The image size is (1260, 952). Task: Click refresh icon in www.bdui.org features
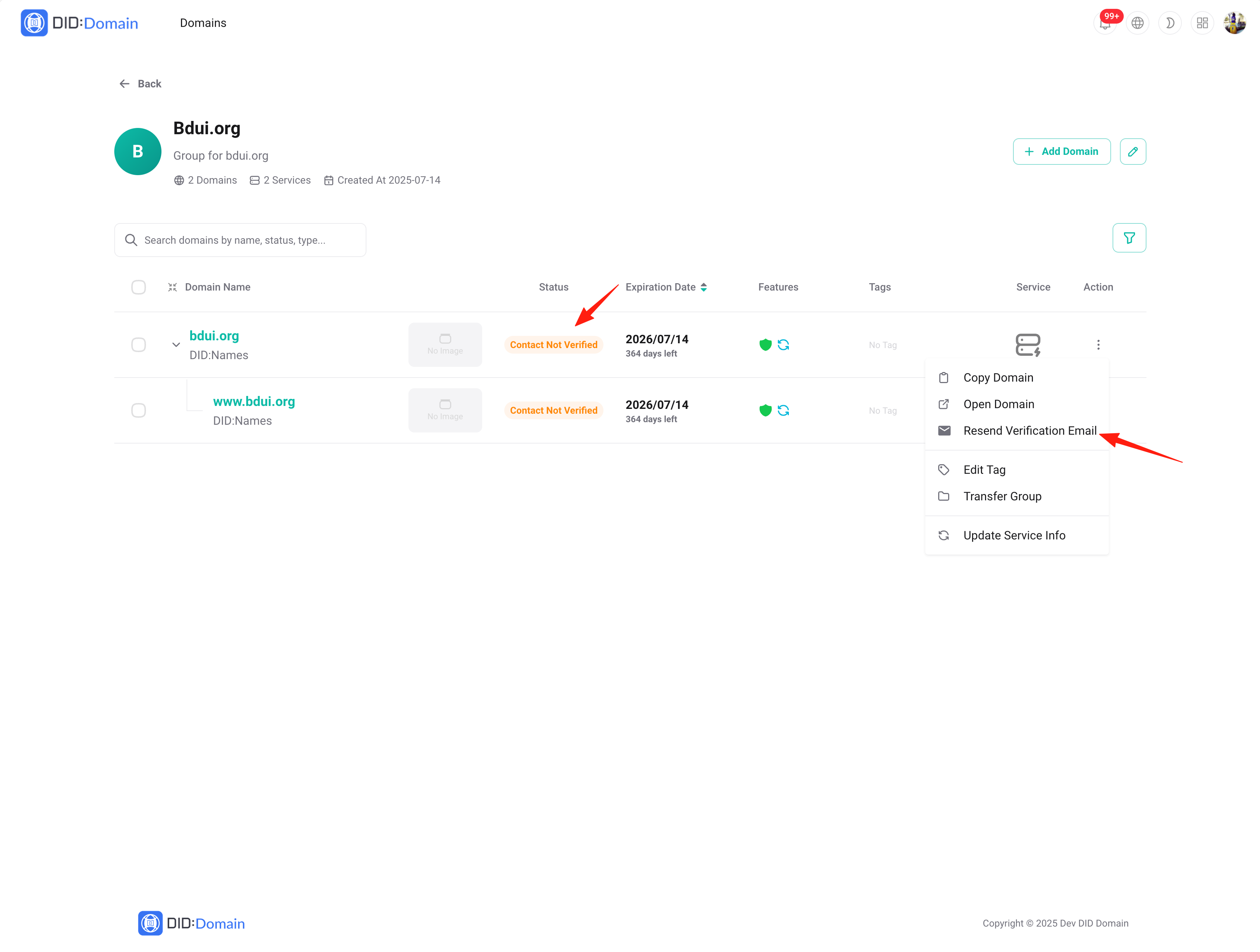pos(783,410)
